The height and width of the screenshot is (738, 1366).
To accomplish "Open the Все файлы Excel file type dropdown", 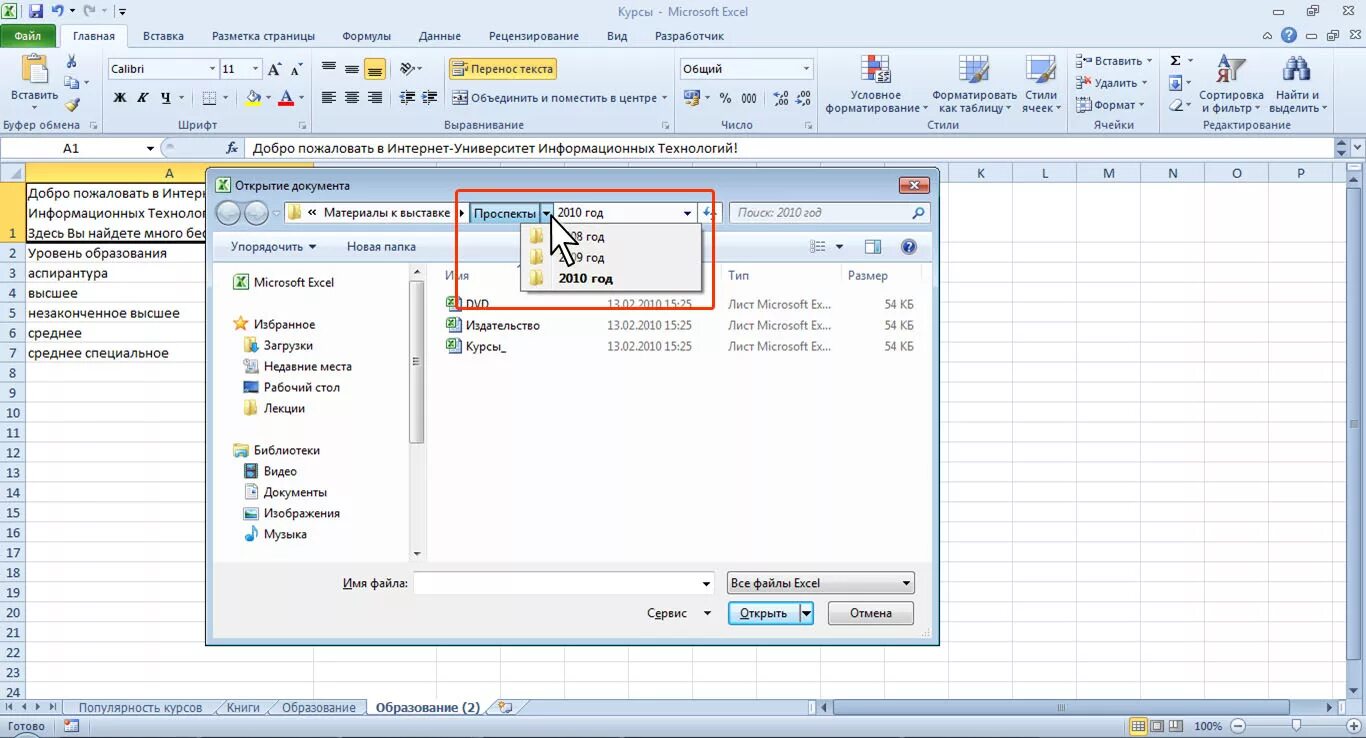I will tap(821, 583).
